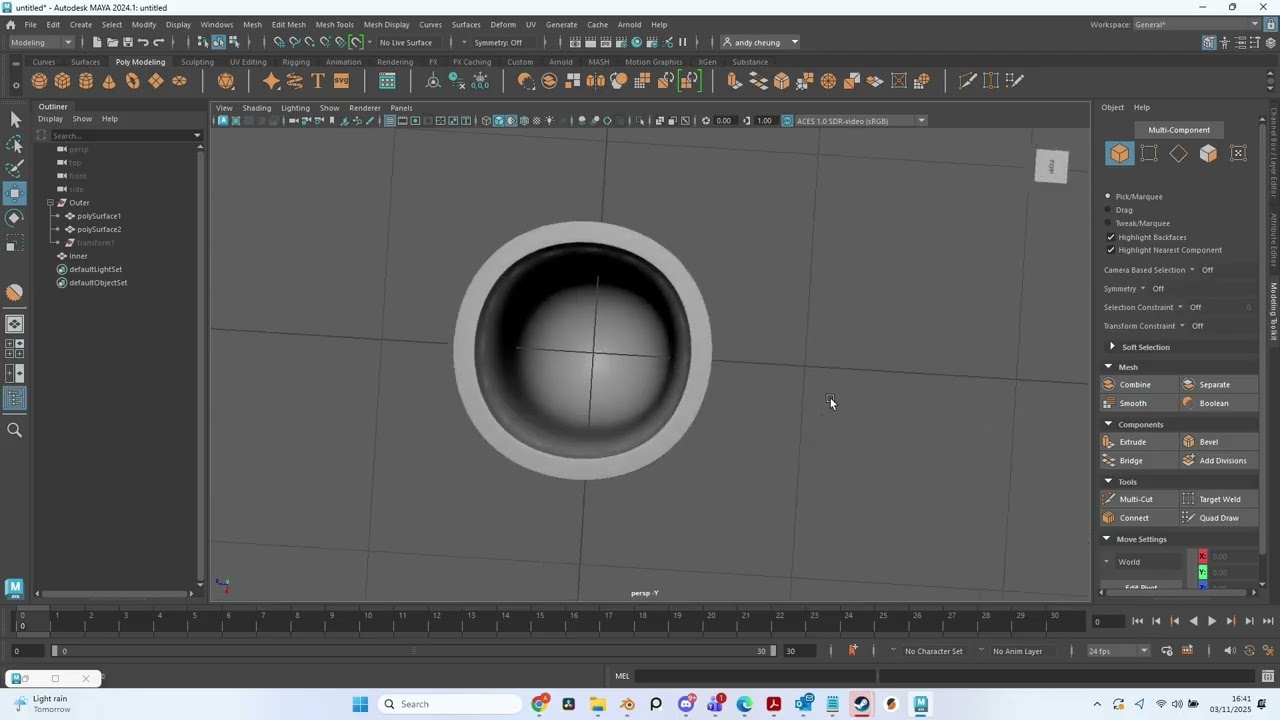
Task: Open the Outliner Display menu
Action: tap(50, 119)
